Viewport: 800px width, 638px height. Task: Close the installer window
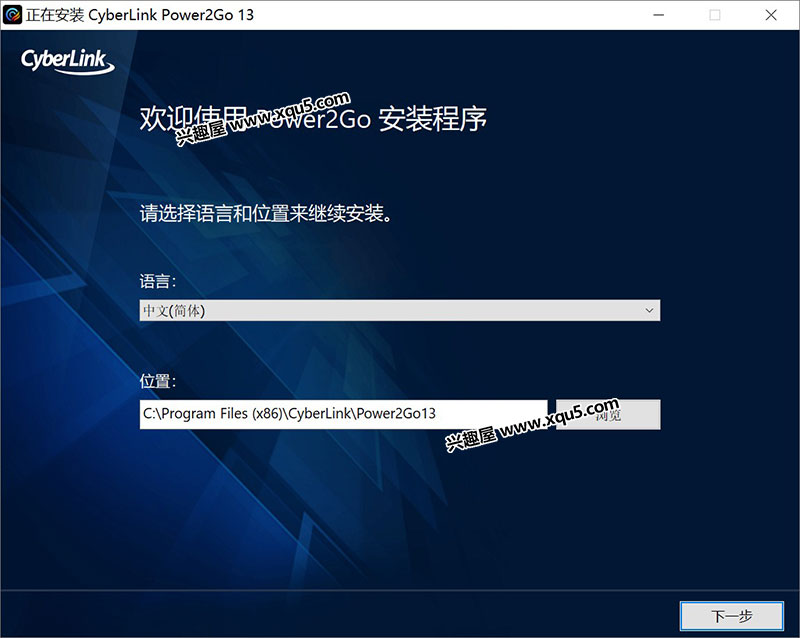coord(771,15)
